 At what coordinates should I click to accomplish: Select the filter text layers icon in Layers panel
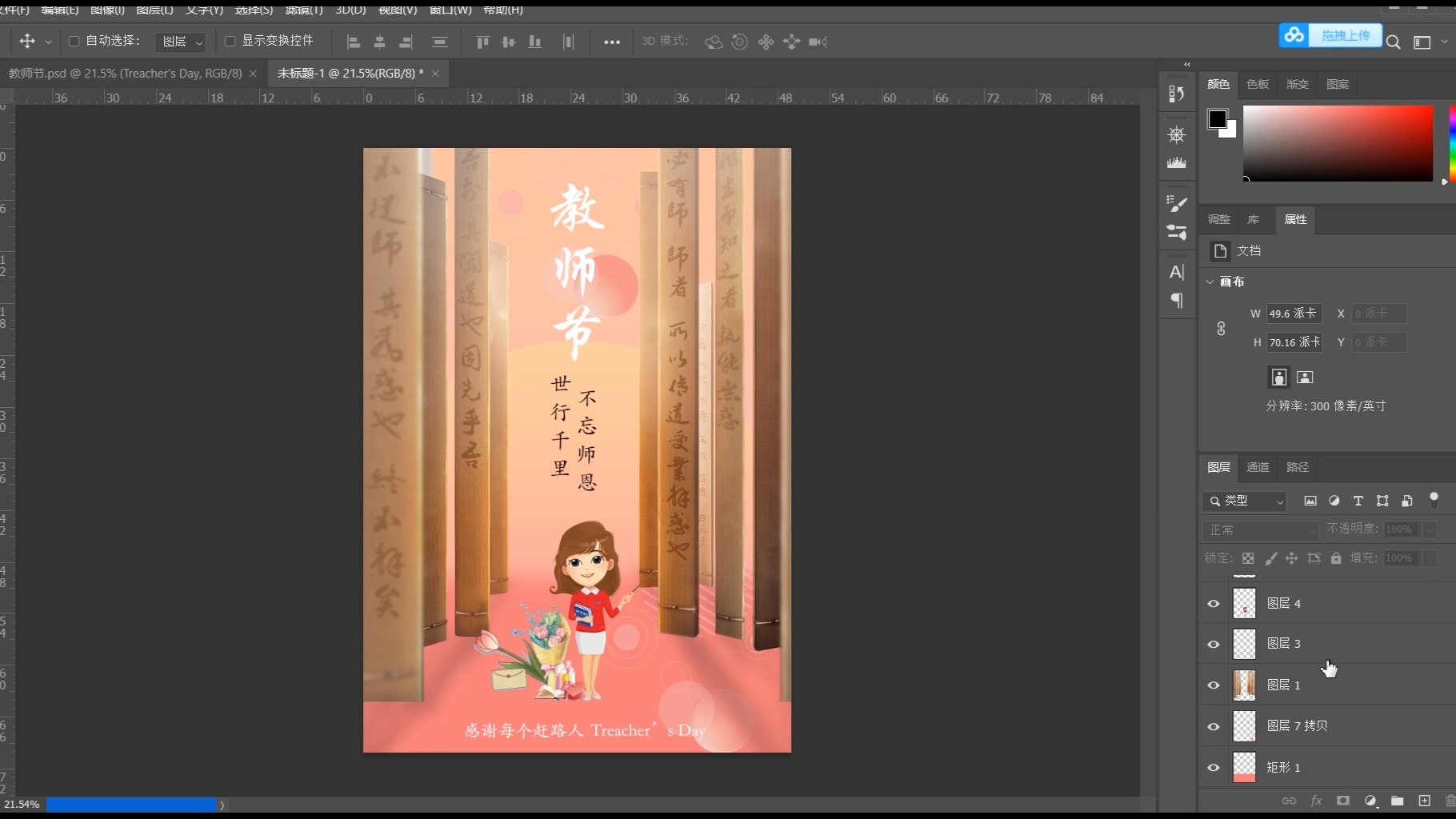(1358, 501)
